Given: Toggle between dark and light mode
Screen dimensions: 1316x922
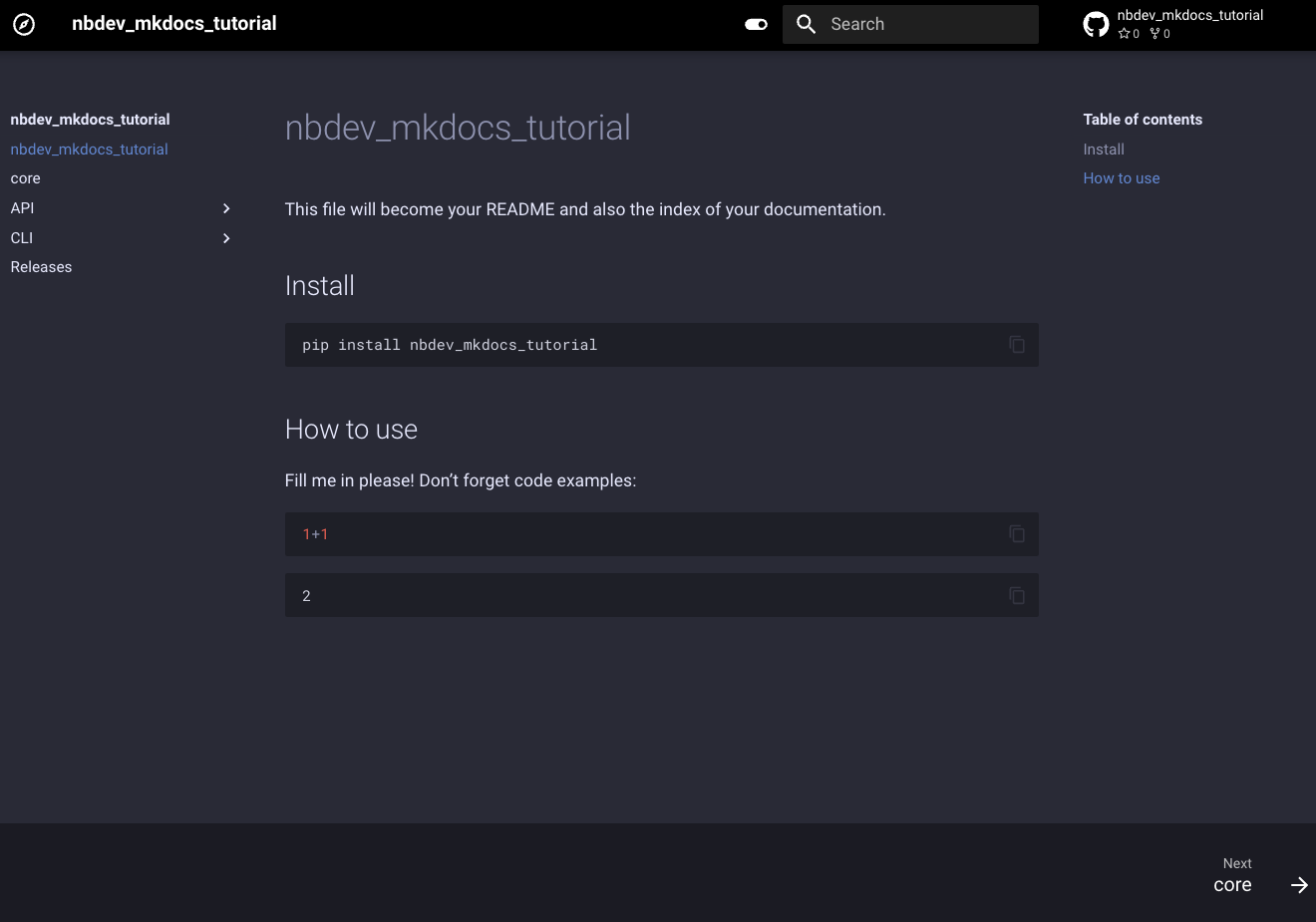Looking at the screenshot, I should pos(756,23).
